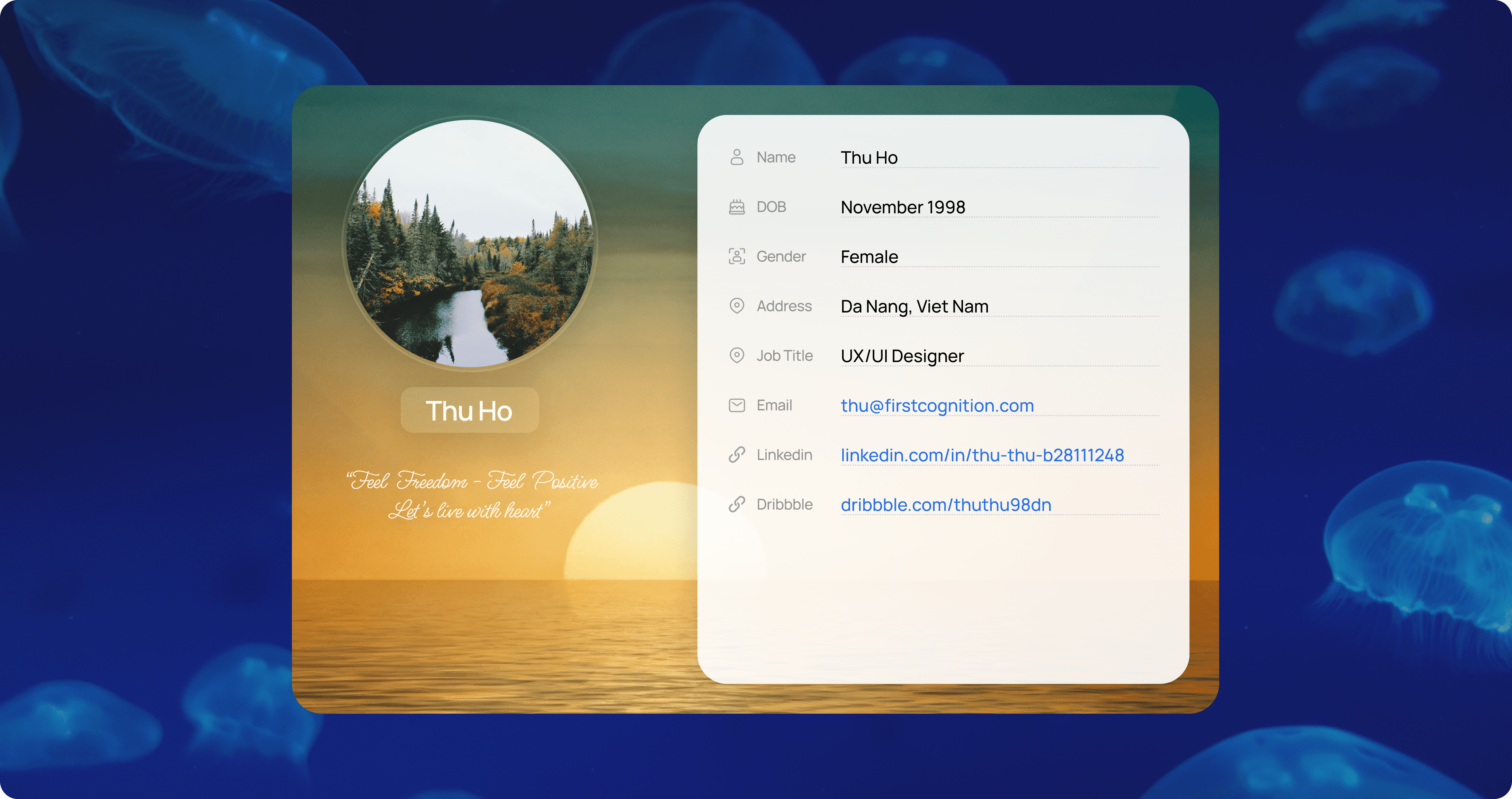Click the pin icon beside Job Title
The width and height of the screenshot is (1512, 799).
[x=737, y=356]
